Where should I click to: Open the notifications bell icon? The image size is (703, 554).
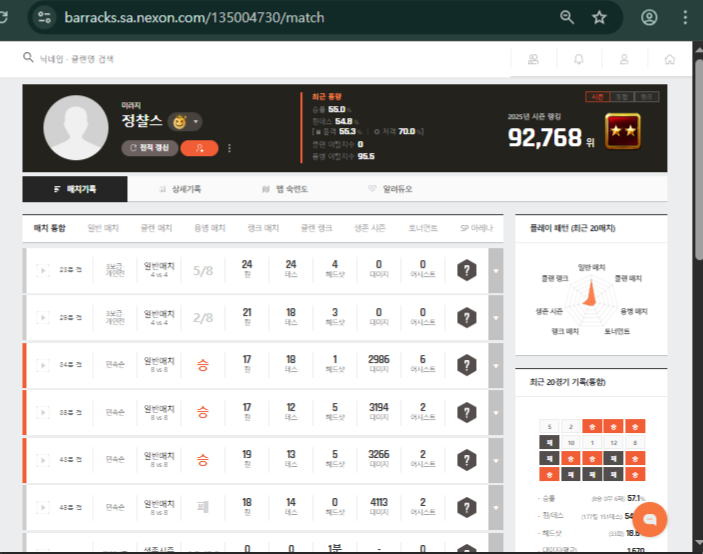pyautogui.click(x=578, y=59)
